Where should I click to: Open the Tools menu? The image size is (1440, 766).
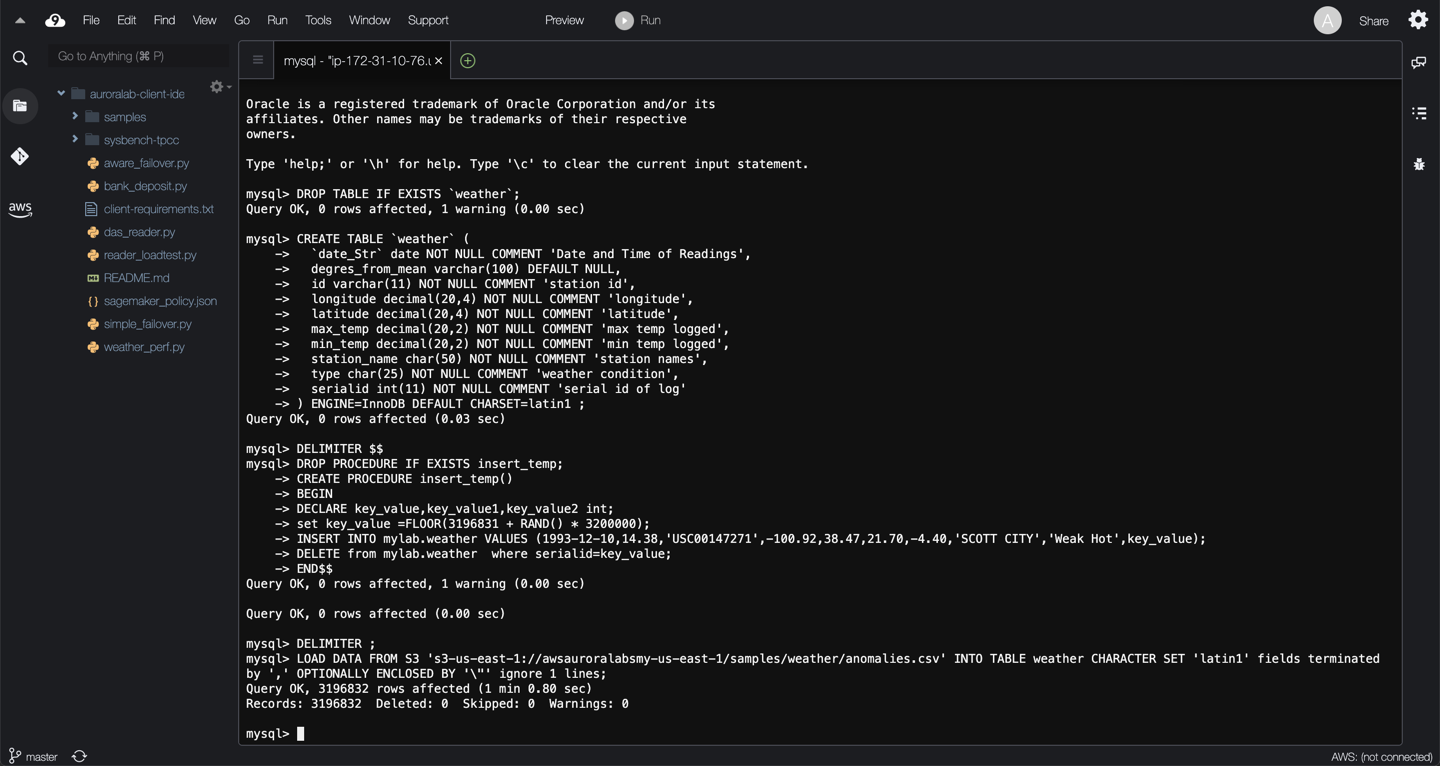point(318,20)
